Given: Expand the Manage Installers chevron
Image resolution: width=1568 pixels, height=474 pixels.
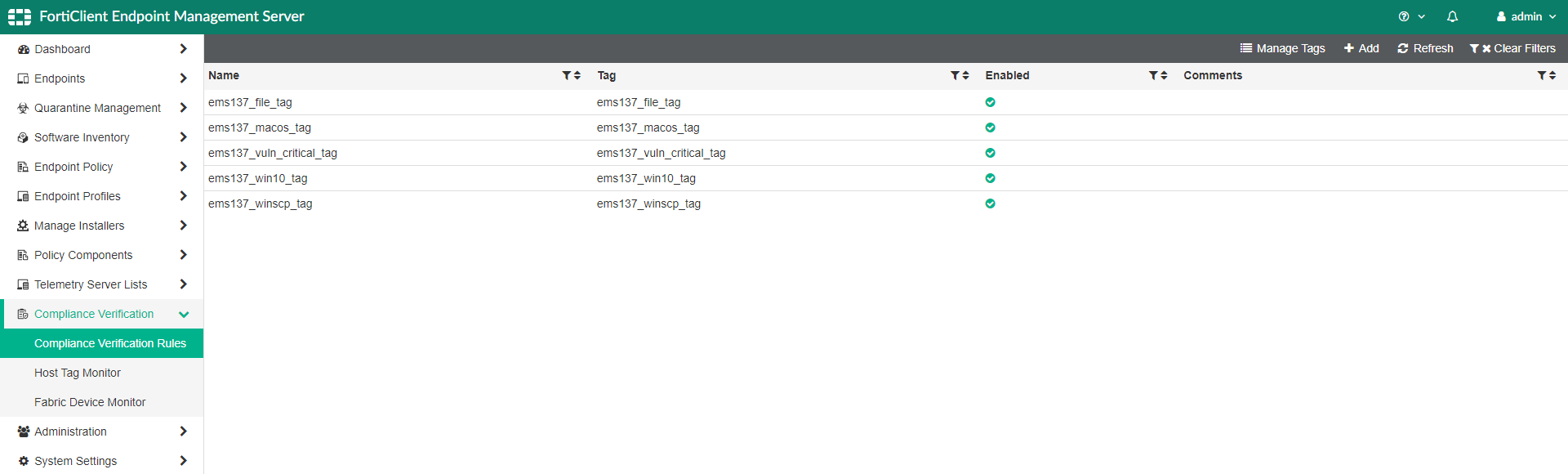Looking at the screenshot, I should coord(183,226).
